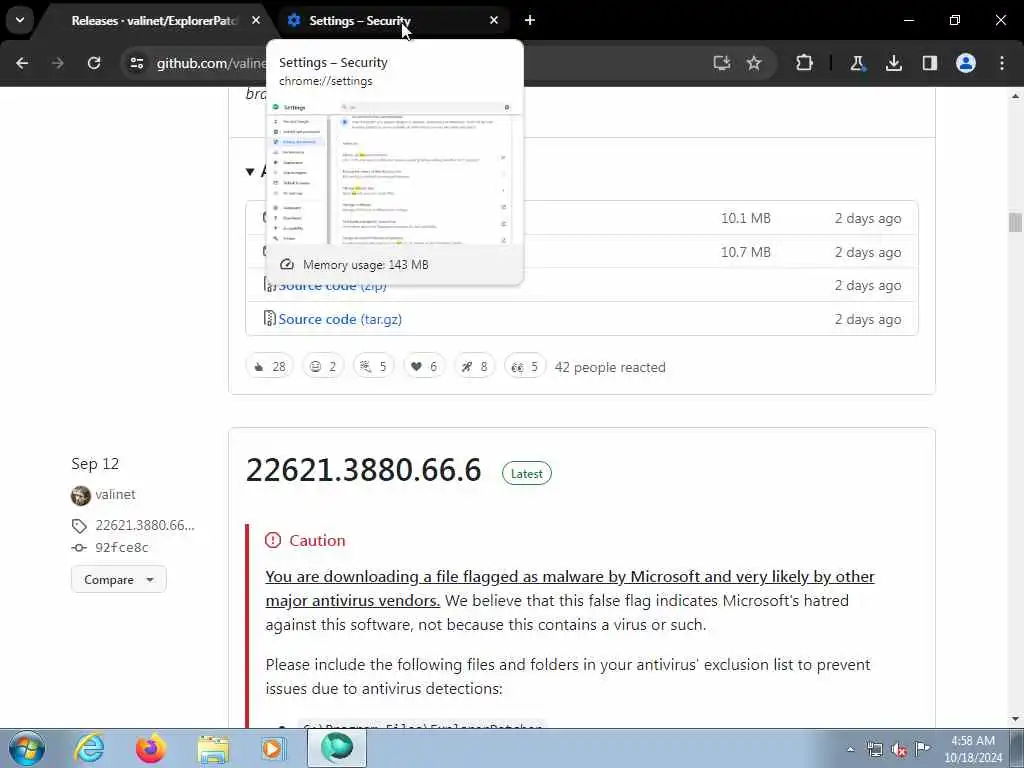
Task: Open tag 22621.3880.66... link
Action: click(x=145, y=525)
